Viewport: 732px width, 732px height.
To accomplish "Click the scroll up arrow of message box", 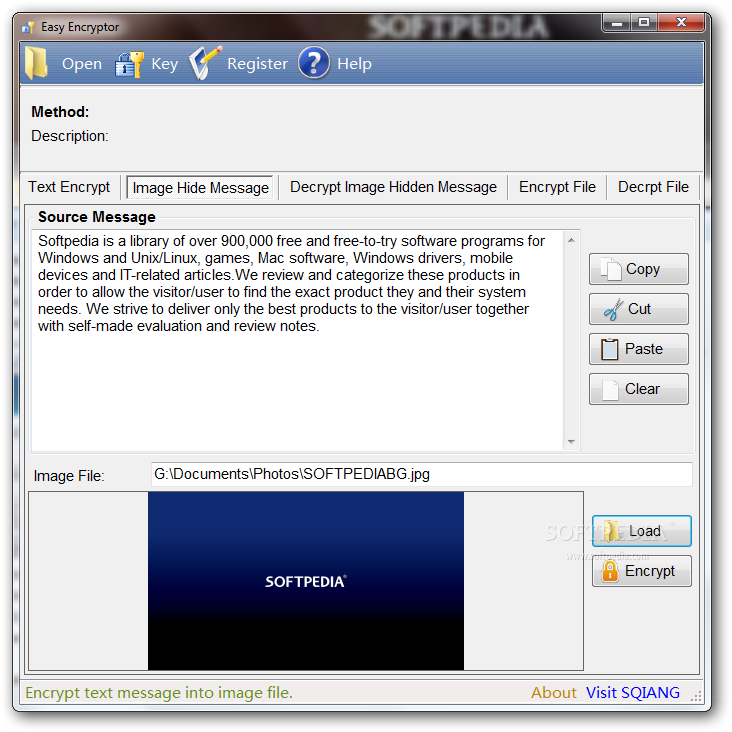I will pos(571,240).
